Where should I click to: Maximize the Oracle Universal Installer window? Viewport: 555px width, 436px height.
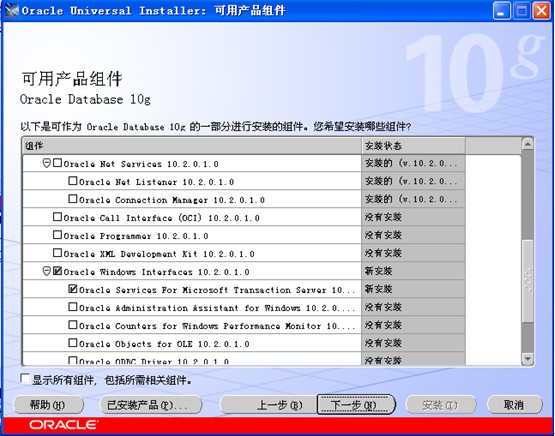(521, 11)
